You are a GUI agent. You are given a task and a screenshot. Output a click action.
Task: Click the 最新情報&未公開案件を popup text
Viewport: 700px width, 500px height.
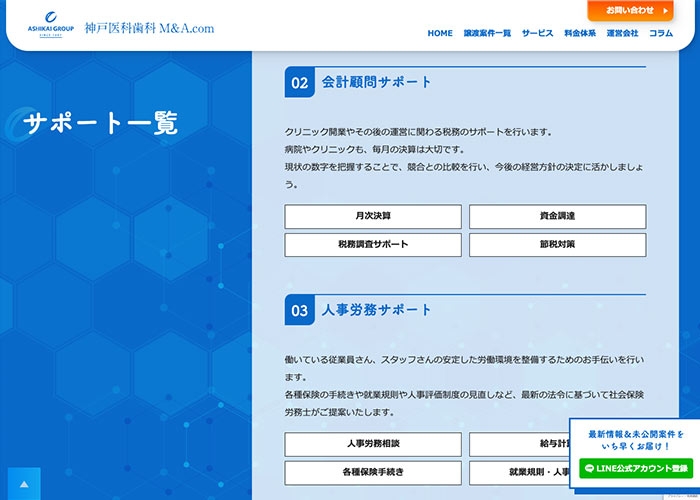pos(636,434)
